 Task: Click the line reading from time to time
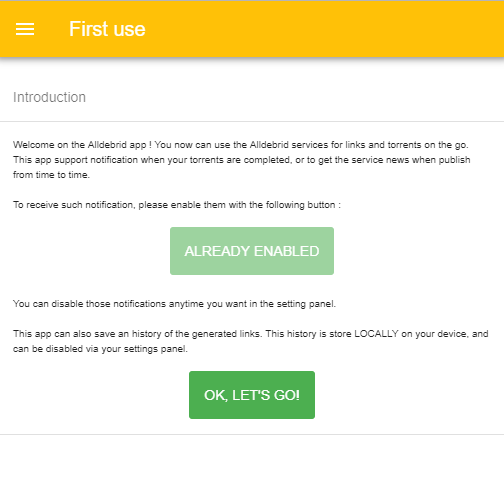coord(51,175)
